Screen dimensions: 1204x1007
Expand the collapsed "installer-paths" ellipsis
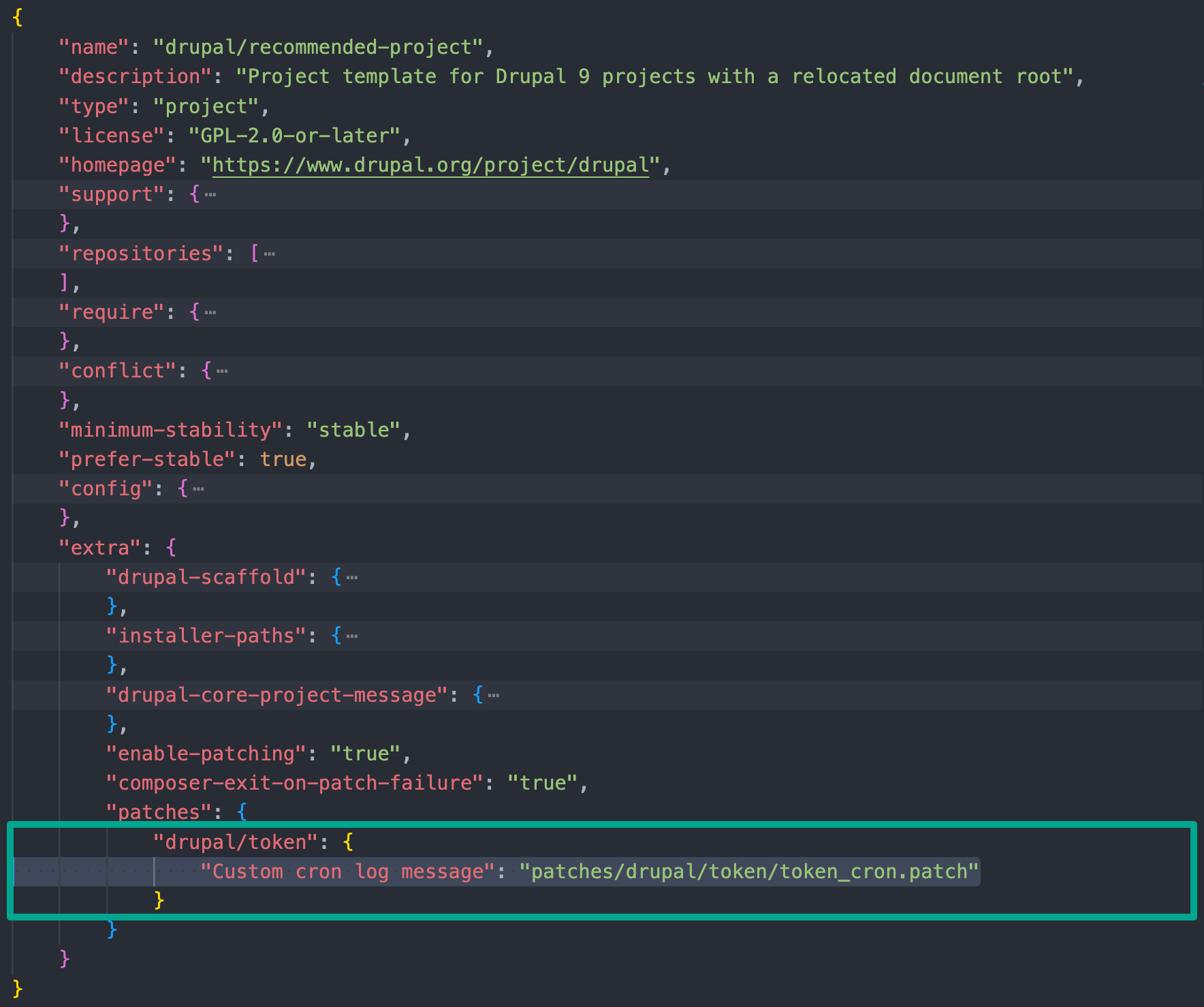(352, 636)
